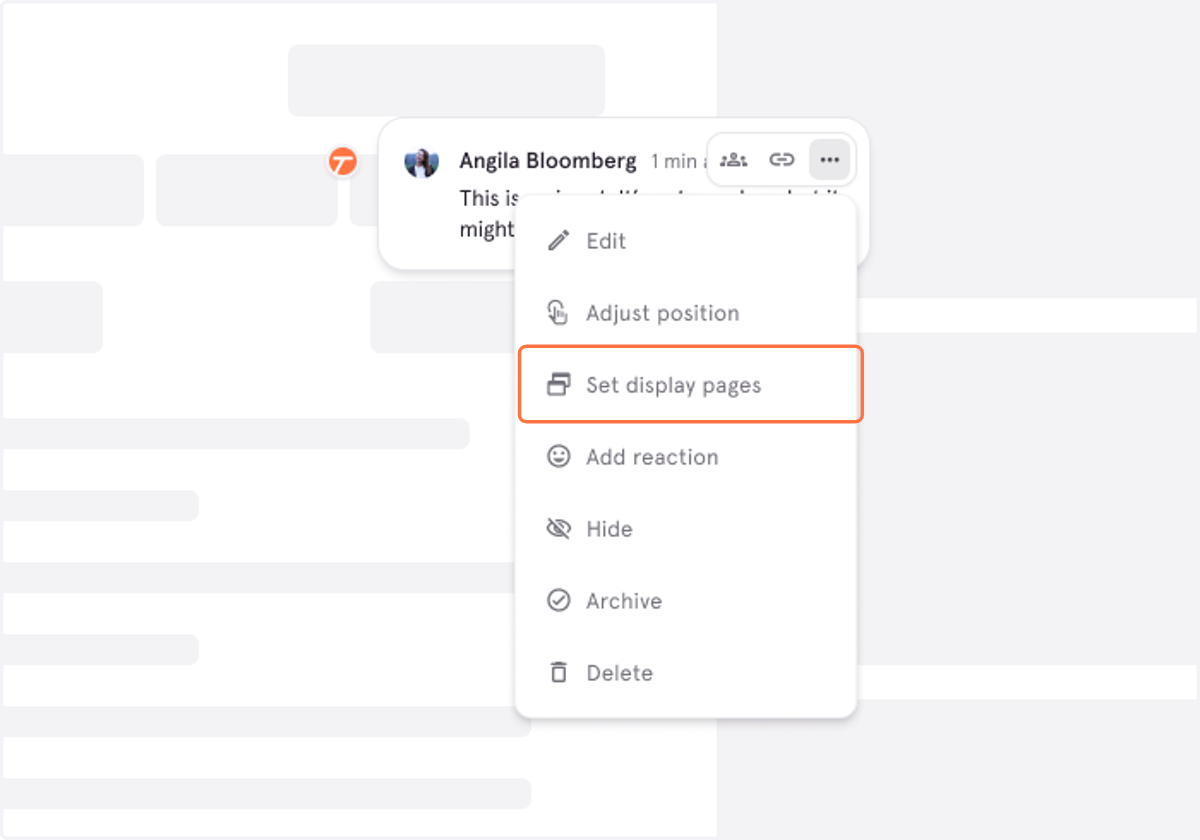Select Set display pages option
Viewport: 1200px width, 840px height.
pos(690,385)
